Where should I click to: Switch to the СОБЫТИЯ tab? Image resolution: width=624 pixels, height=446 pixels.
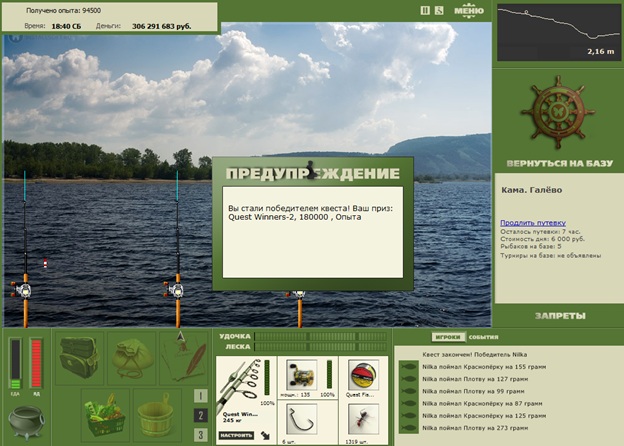[x=483, y=337]
